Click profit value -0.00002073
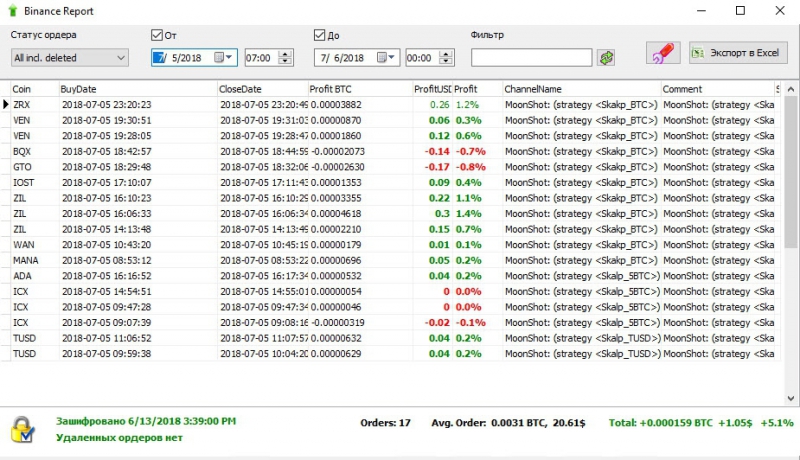This screenshot has height=460, width=800. (x=337, y=151)
